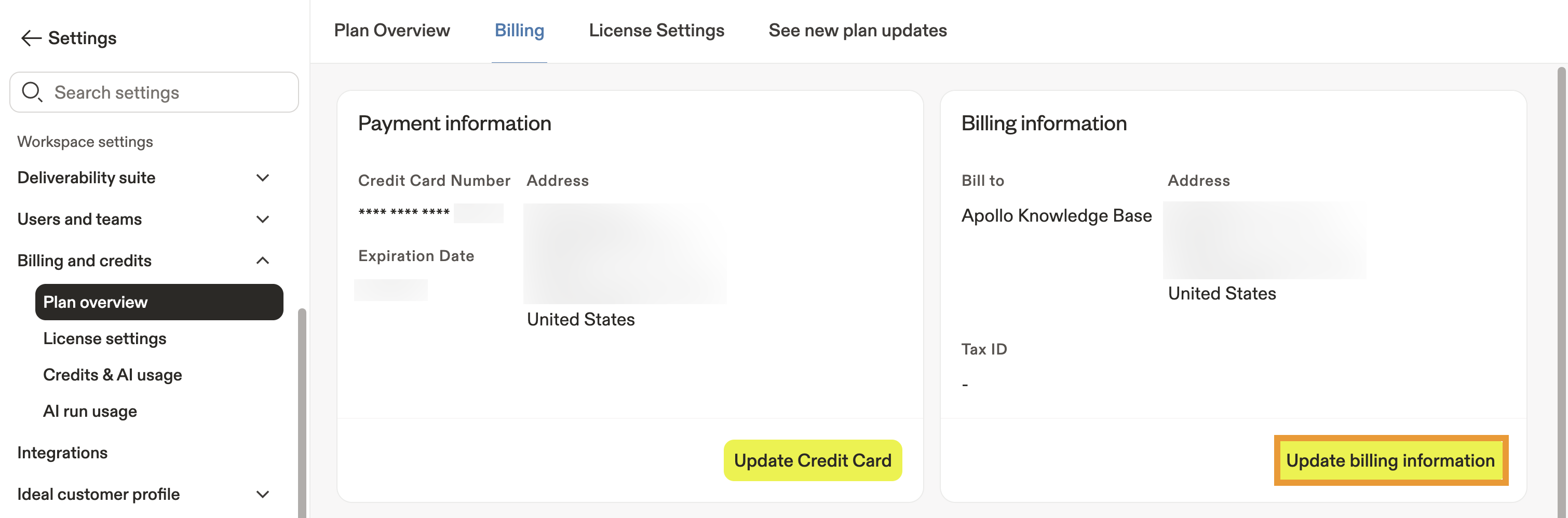Viewport: 1568px width, 518px height.
Task: Click the magnifier icon in the search box
Action: [x=32, y=92]
